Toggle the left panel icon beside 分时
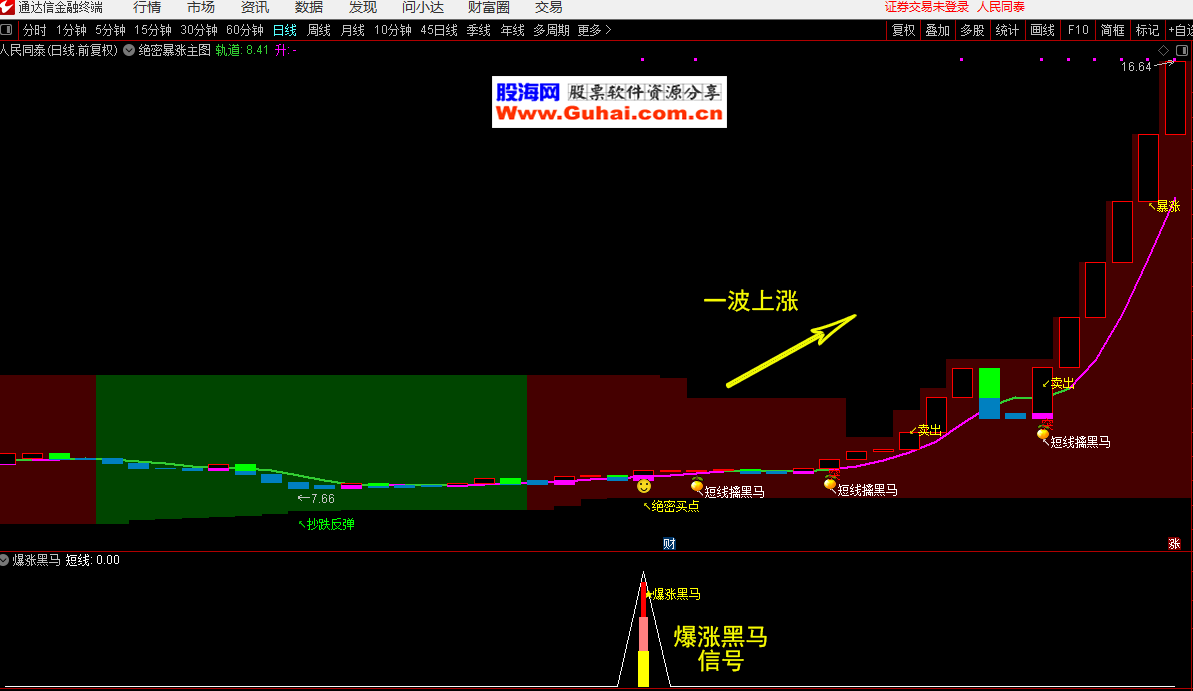 [7, 30]
